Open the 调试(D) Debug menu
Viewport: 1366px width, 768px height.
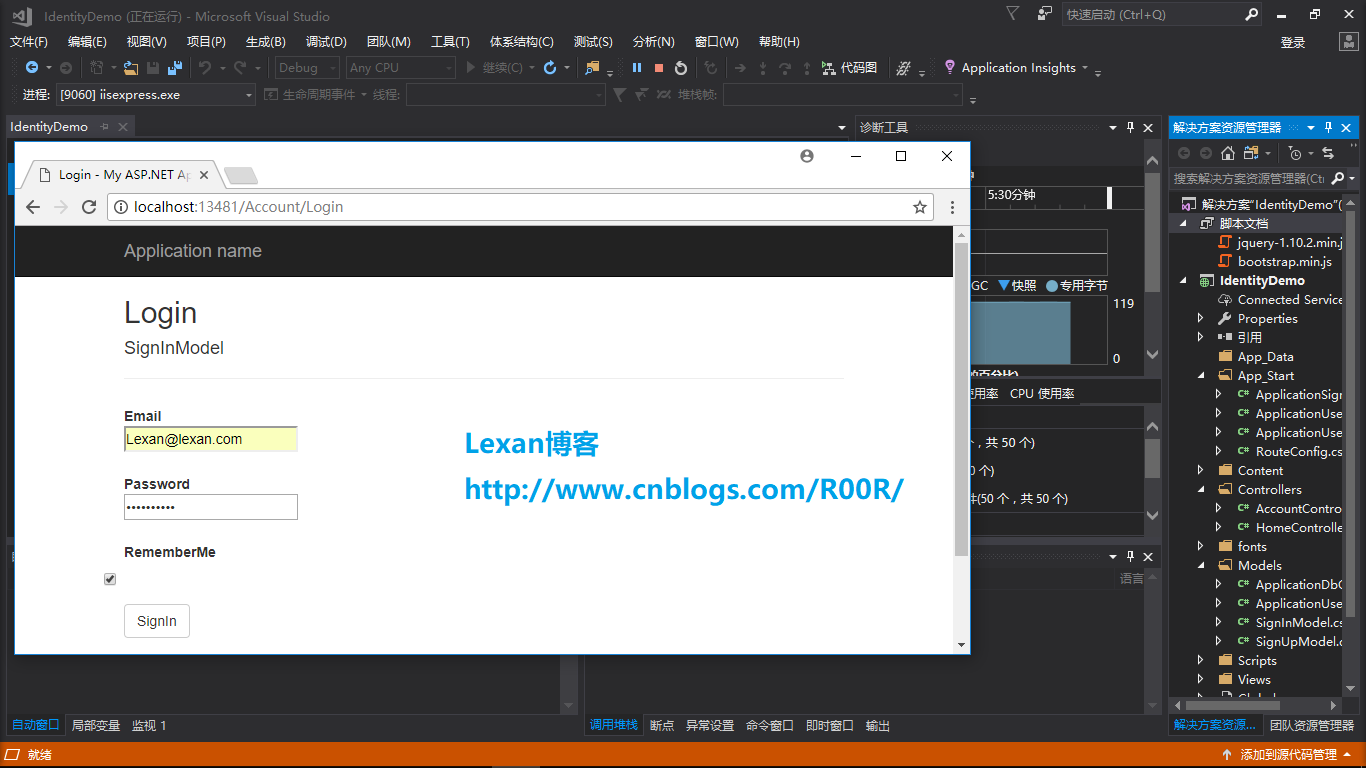coord(326,42)
